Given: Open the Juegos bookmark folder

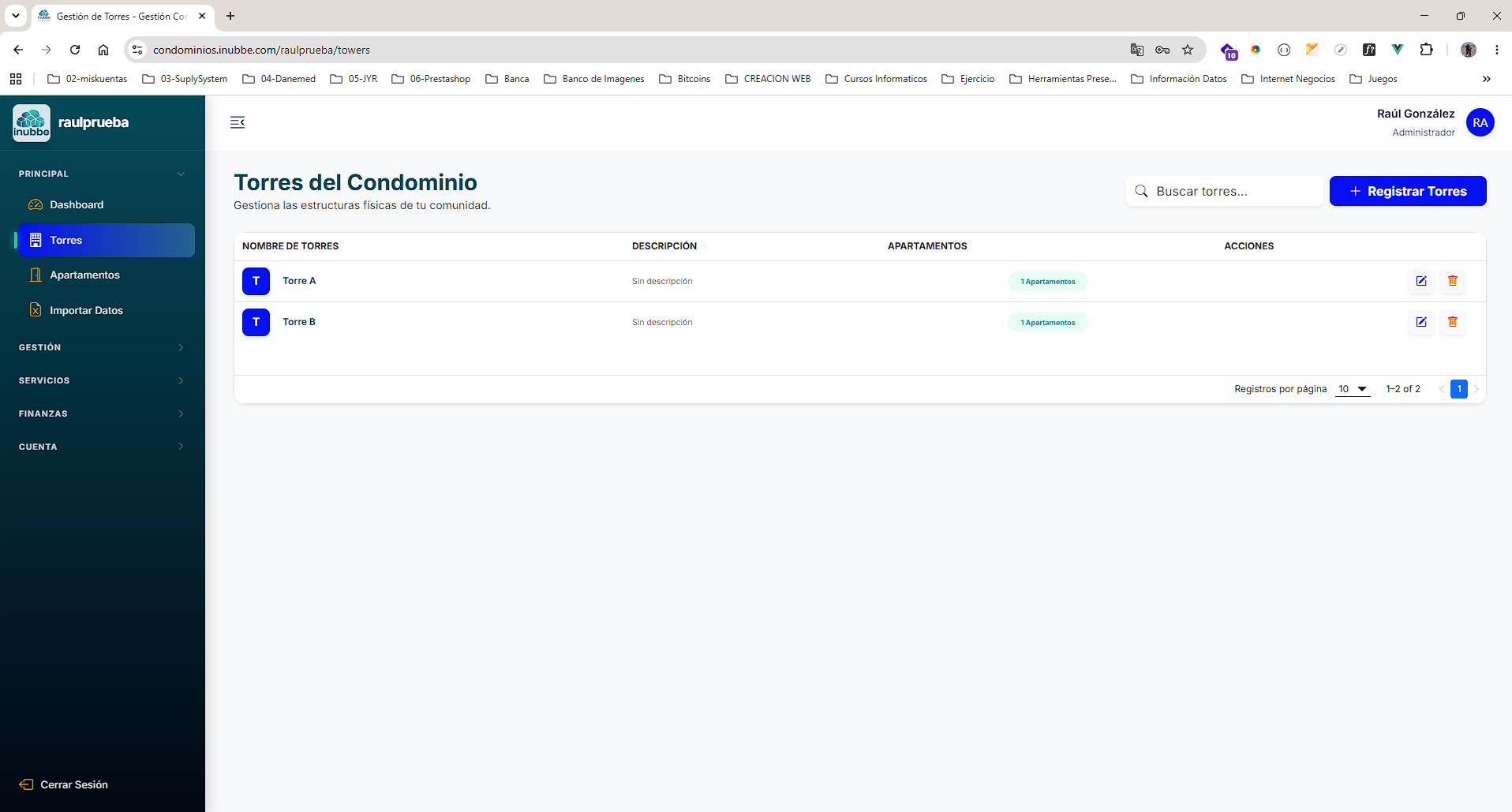Looking at the screenshot, I should [1373, 79].
